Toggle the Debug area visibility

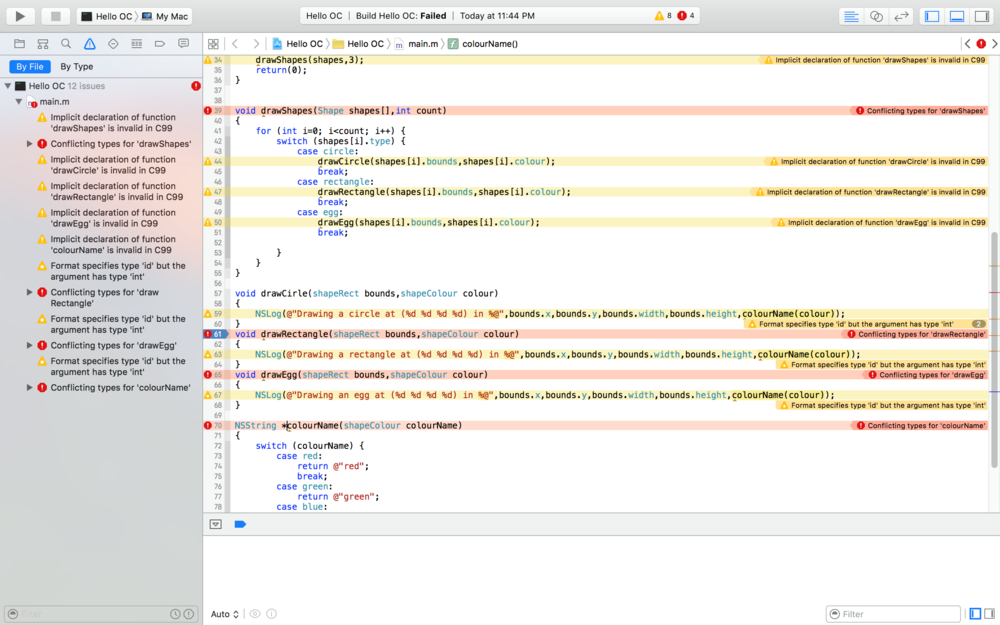(x=957, y=16)
